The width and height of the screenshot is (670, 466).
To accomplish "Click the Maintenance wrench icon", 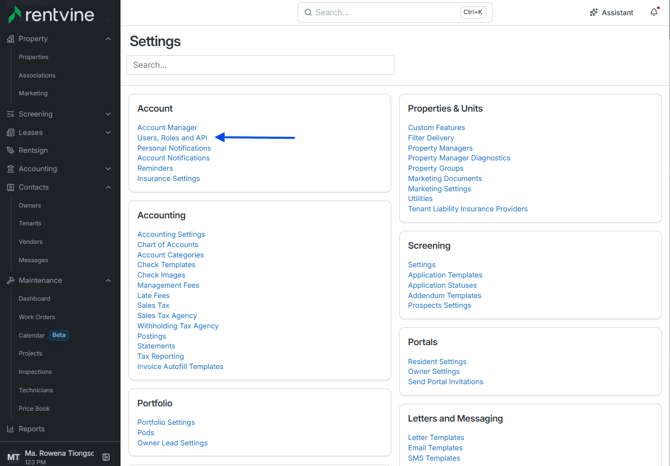I will (x=11, y=280).
